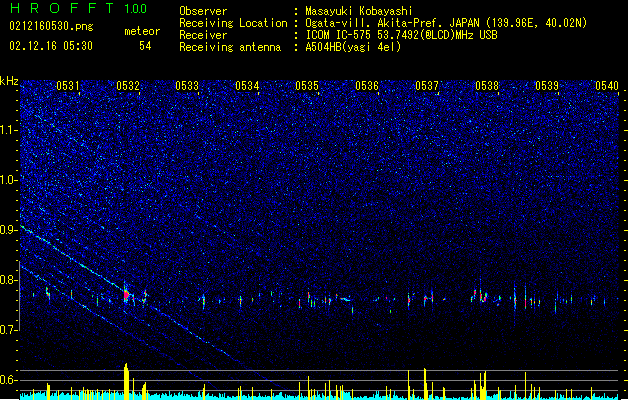This screenshot has height=400, width=629.
Task: Click the tall yellow power peak below 0532
Action: coord(126,382)
